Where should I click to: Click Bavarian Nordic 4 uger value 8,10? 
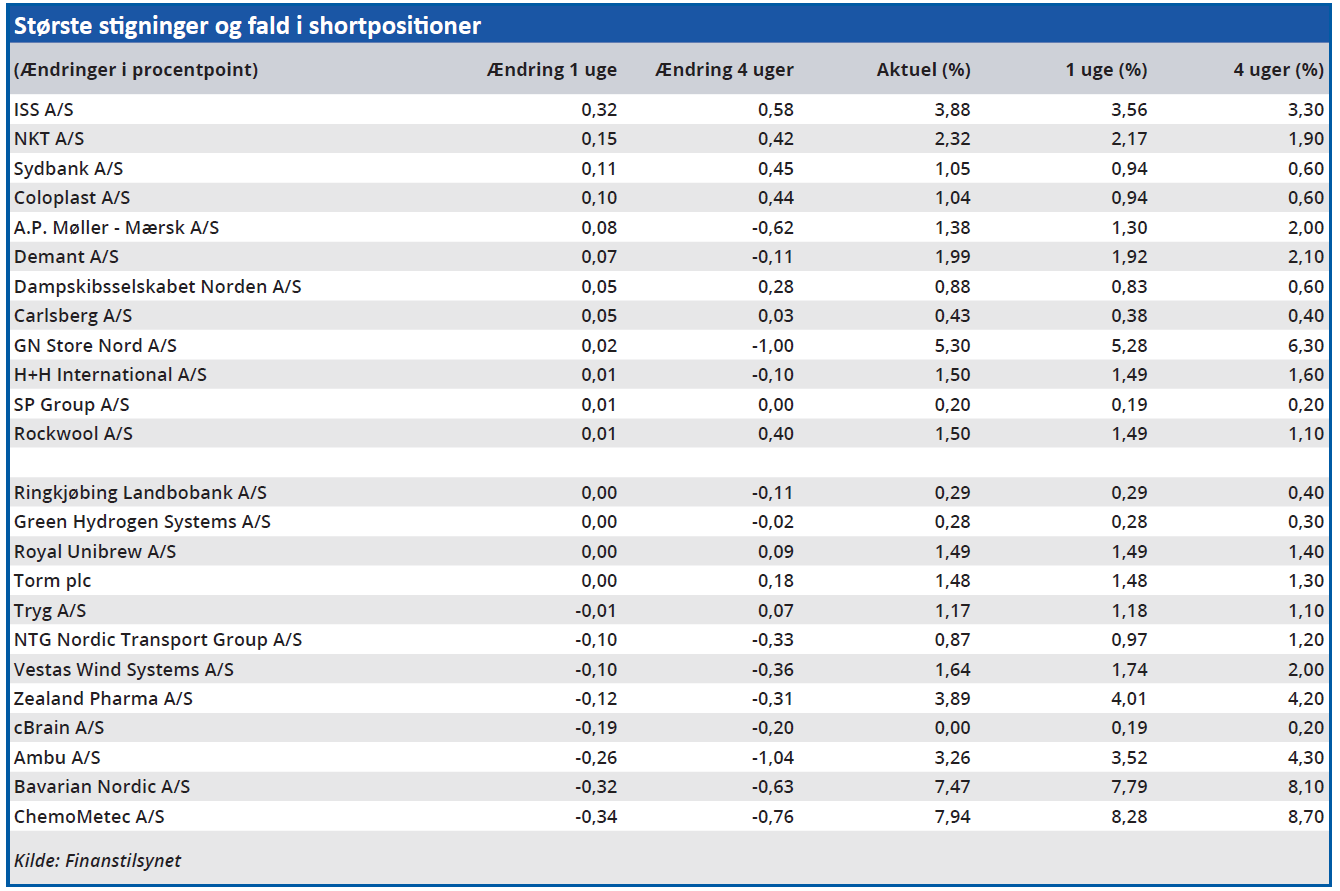click(1306, 787)
